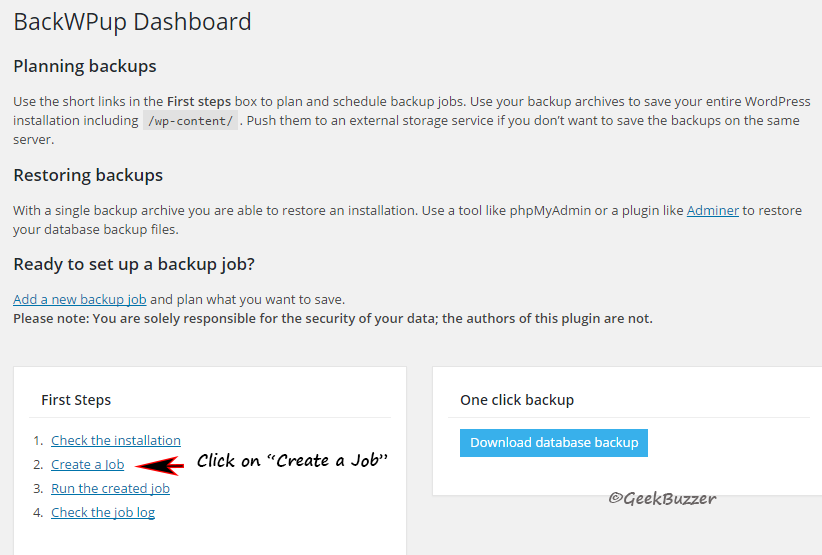Select the 'Create a Job' link

(88, 464)
